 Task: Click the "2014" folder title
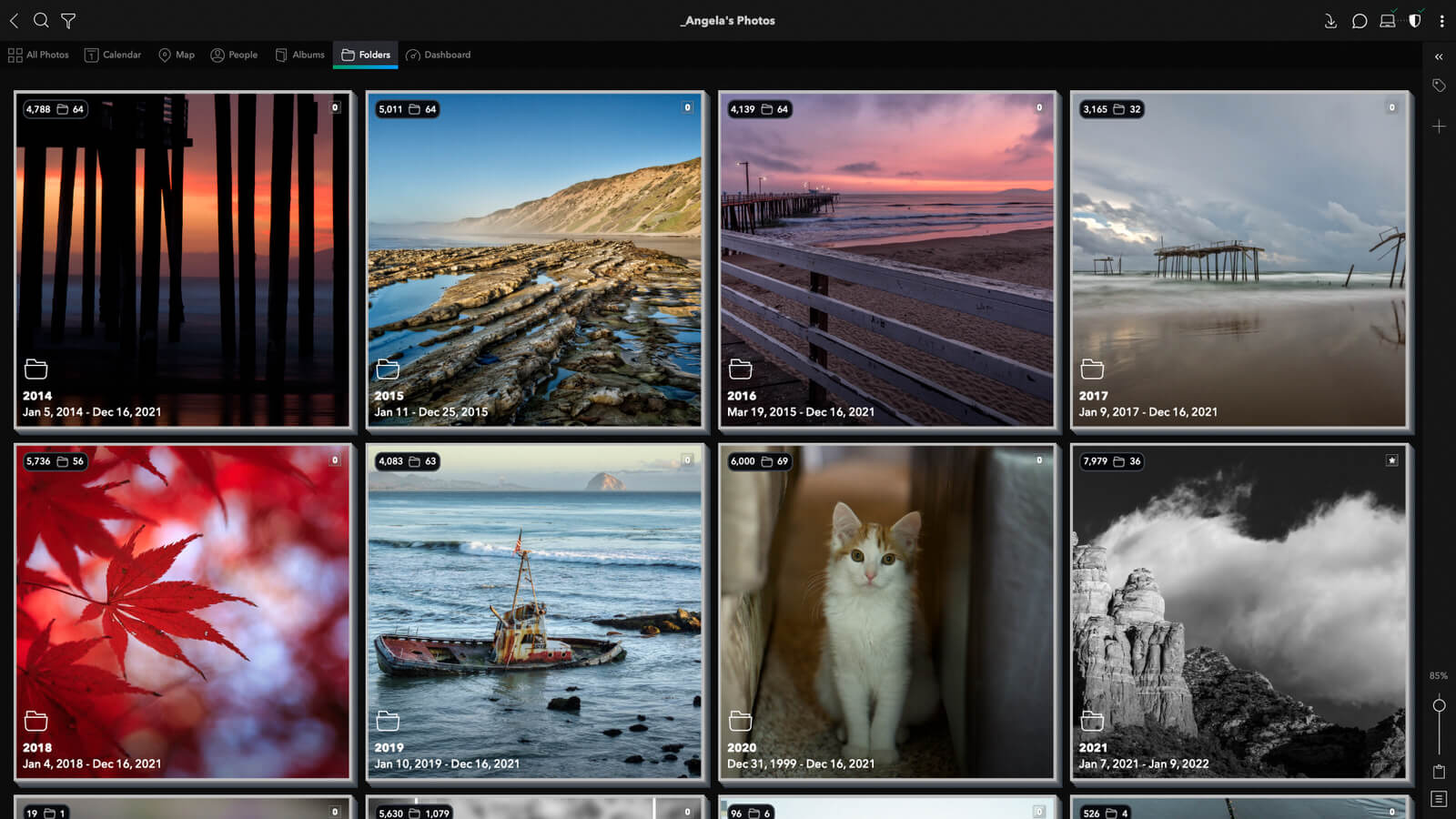coord(37,396)
